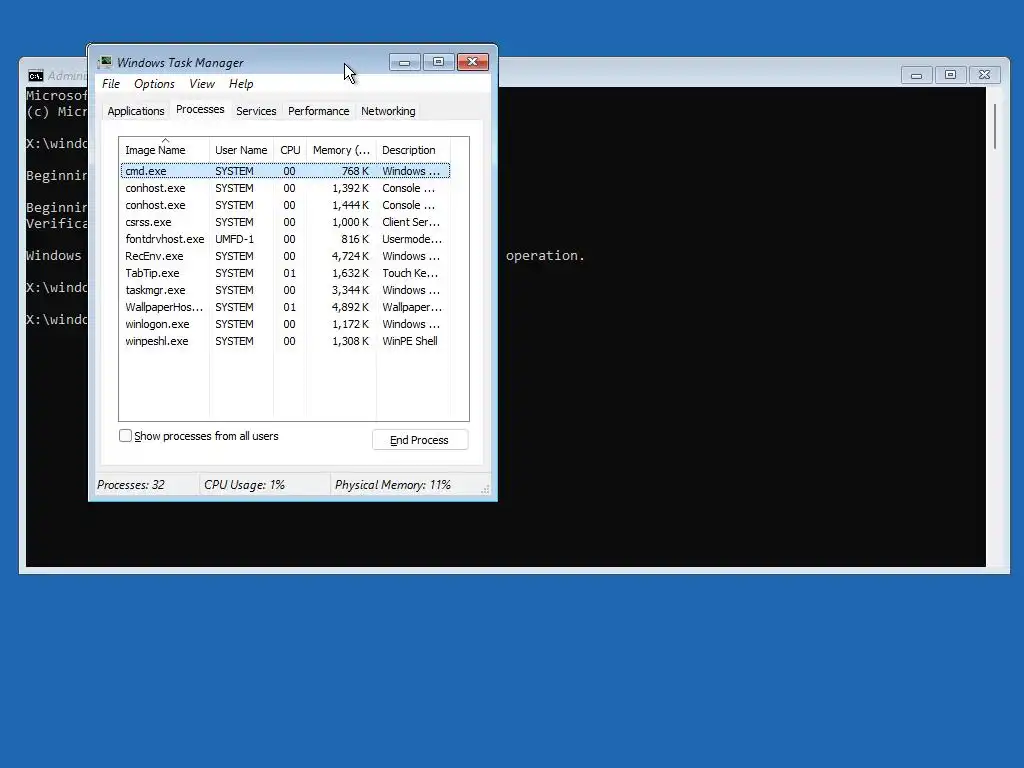Click the 4,724 K memory value
Image resolution: width=1024 pixels, height=768 pixels.
[350, 256]
